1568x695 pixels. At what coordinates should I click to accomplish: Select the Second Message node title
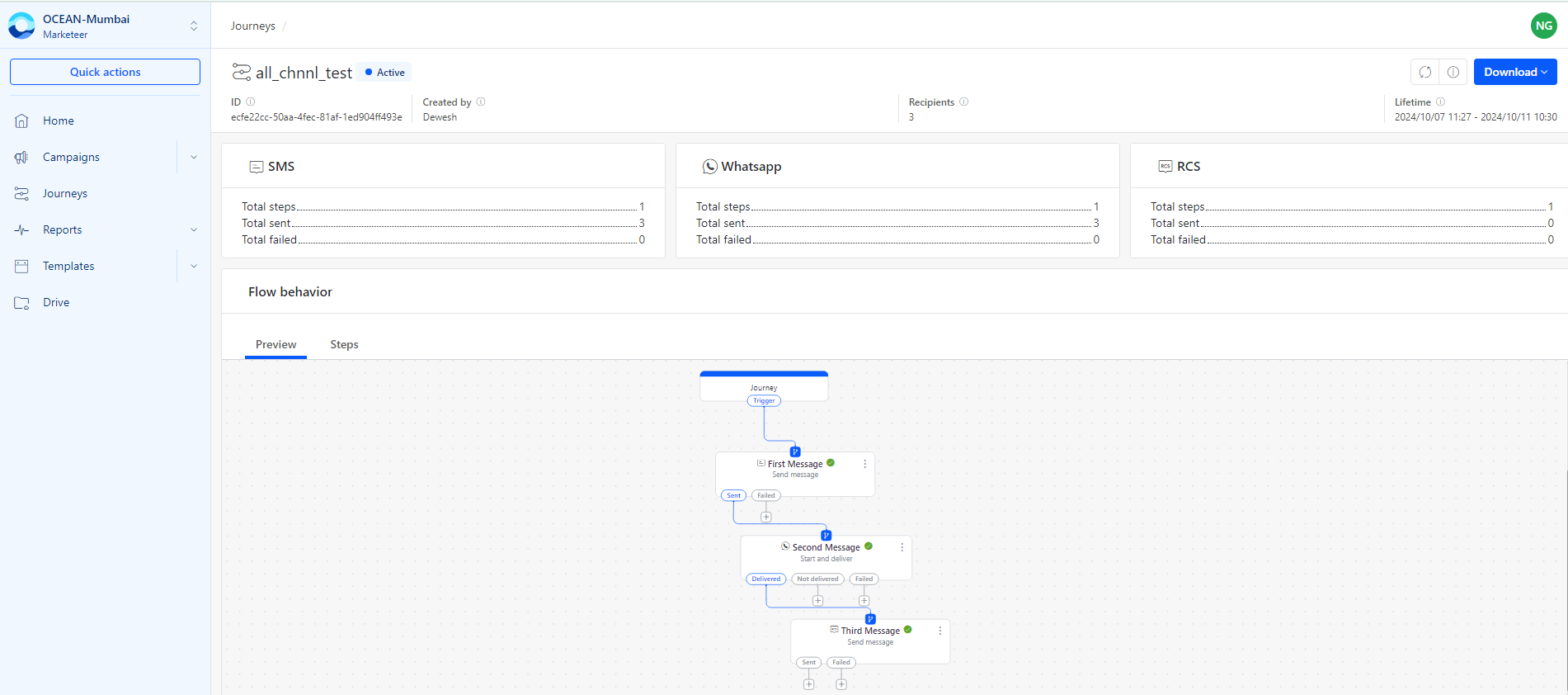click(826, 547)
